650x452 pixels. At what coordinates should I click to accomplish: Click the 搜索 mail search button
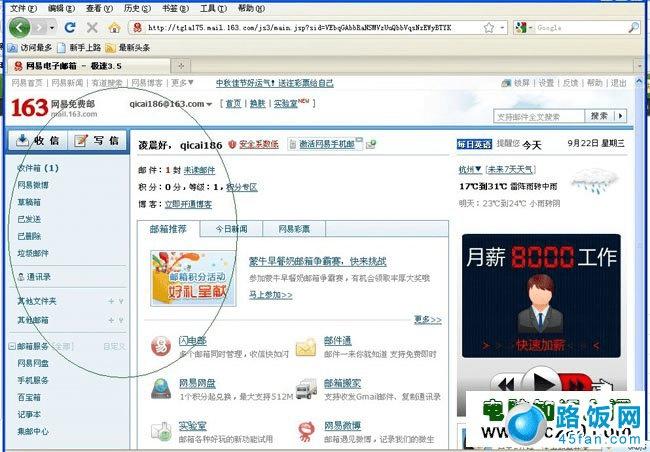click(599, 116)
